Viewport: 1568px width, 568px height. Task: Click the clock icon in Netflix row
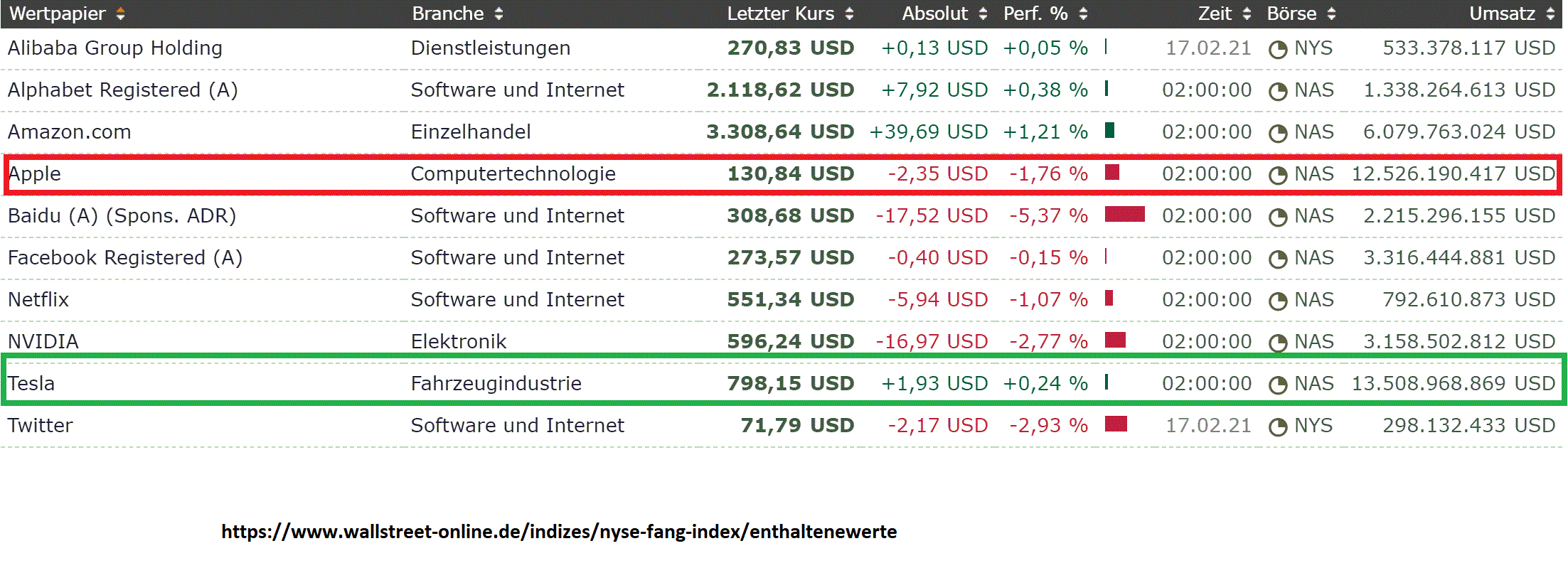[x=1278, y=301]
